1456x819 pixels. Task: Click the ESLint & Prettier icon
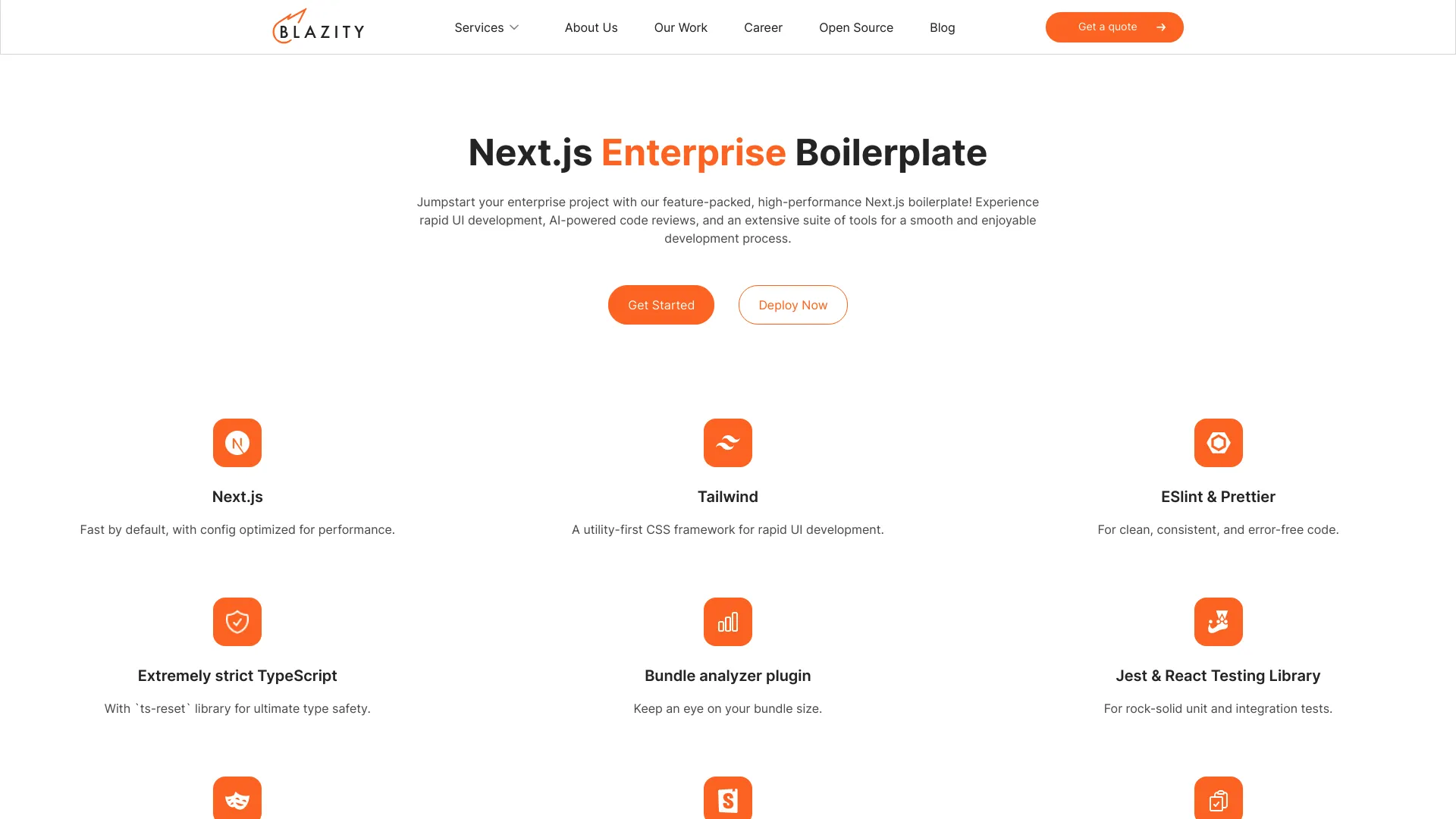click(1218, 443)
